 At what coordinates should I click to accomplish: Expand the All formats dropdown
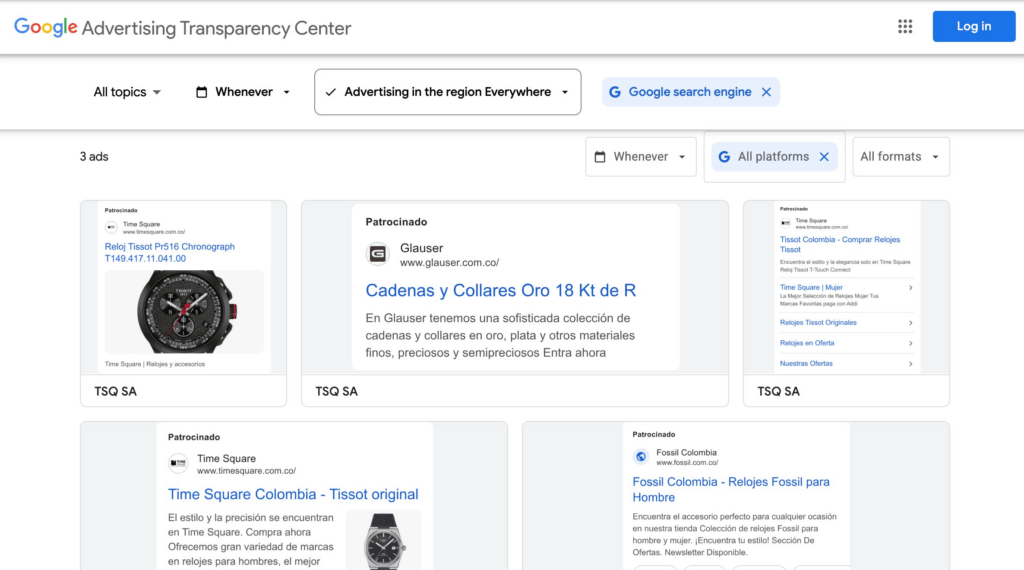click(x=900, y=157)
